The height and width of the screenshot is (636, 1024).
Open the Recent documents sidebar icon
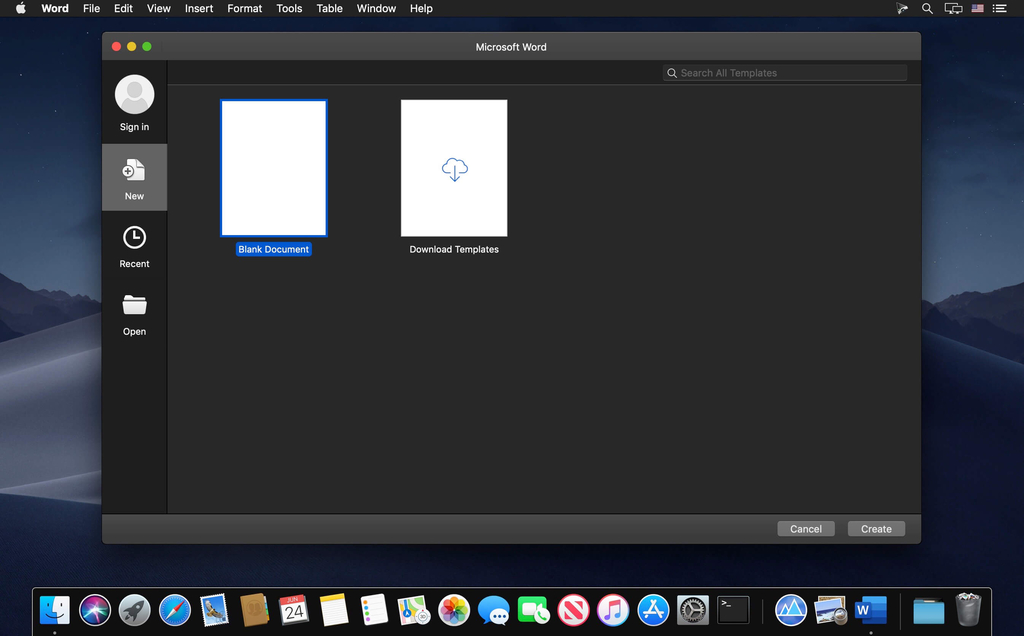click(x=134, y=238)
